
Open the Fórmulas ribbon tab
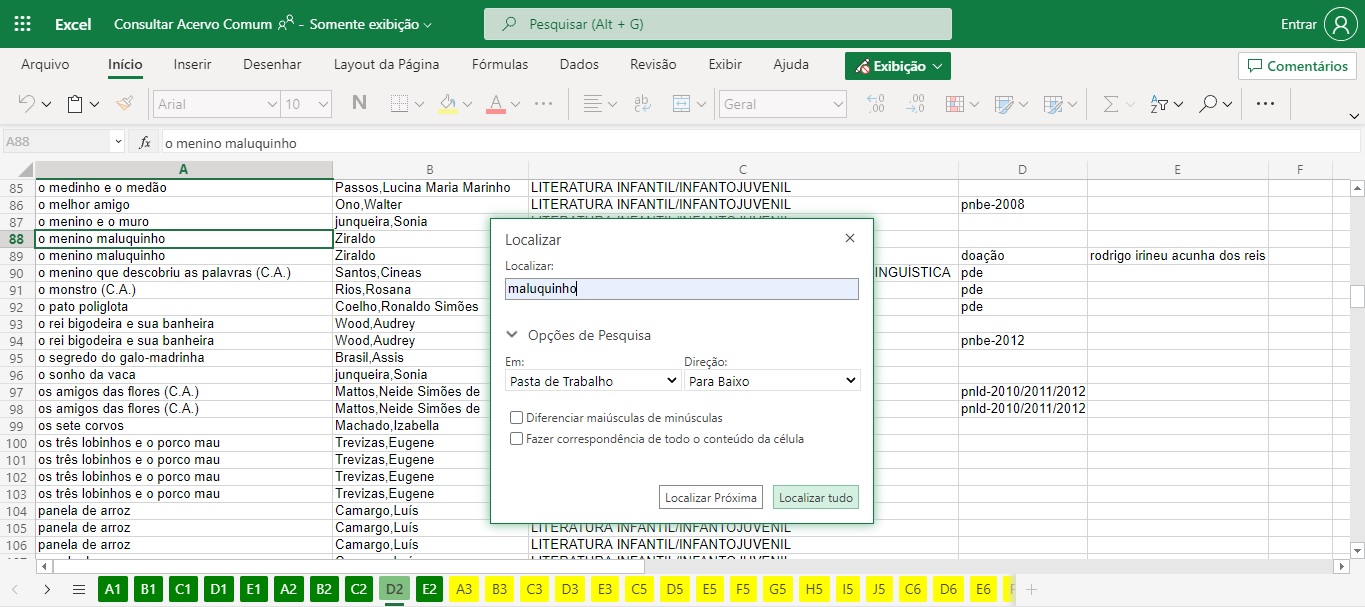pos(499,65)
